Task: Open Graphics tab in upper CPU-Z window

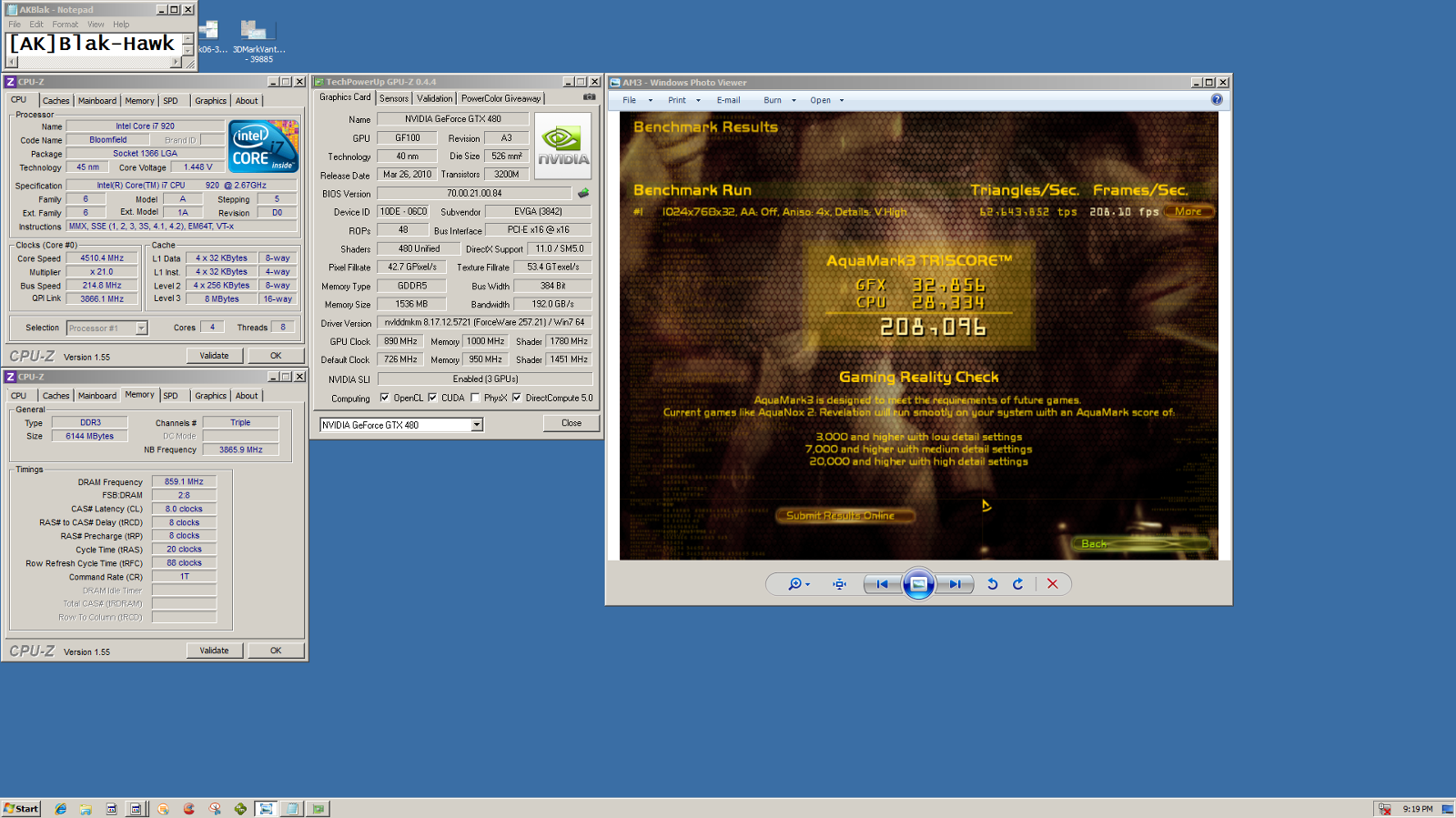Action: (x=210, y=101)
